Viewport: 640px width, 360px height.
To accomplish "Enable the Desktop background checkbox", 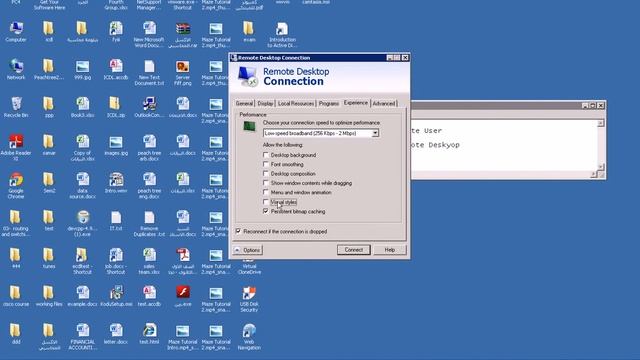I will tap(266, 155).
